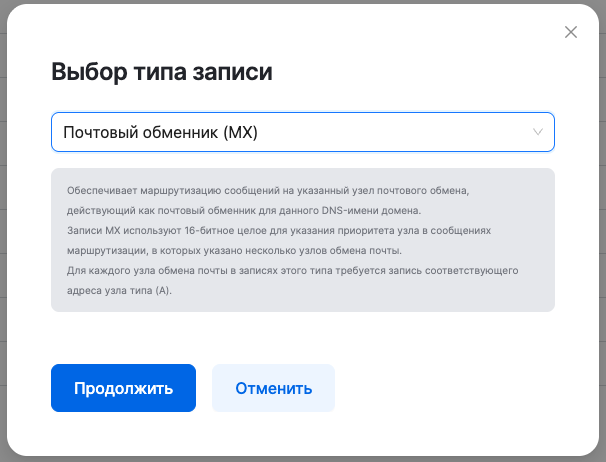Screen dimensions: 606x462
Task: Close the record type dialog with X
Action: click(x=570, y=32)
